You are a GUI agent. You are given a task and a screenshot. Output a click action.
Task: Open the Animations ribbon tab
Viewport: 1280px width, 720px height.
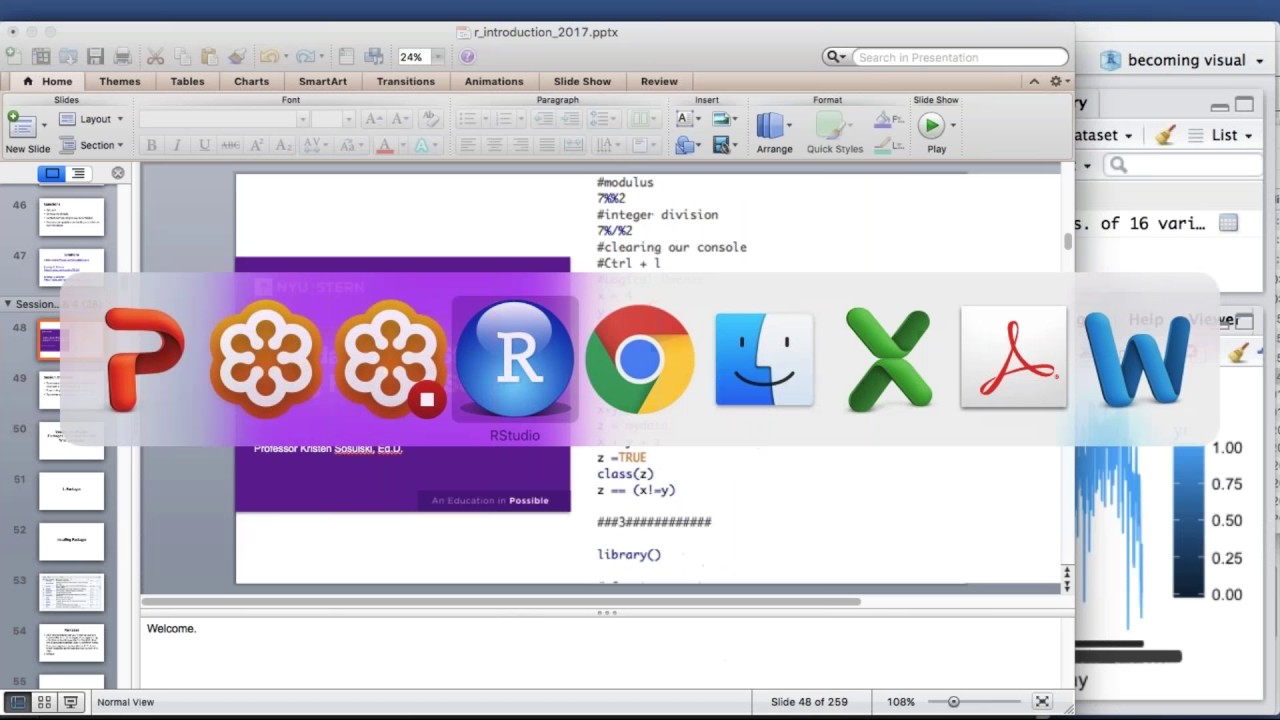click(x=494, y=81)
